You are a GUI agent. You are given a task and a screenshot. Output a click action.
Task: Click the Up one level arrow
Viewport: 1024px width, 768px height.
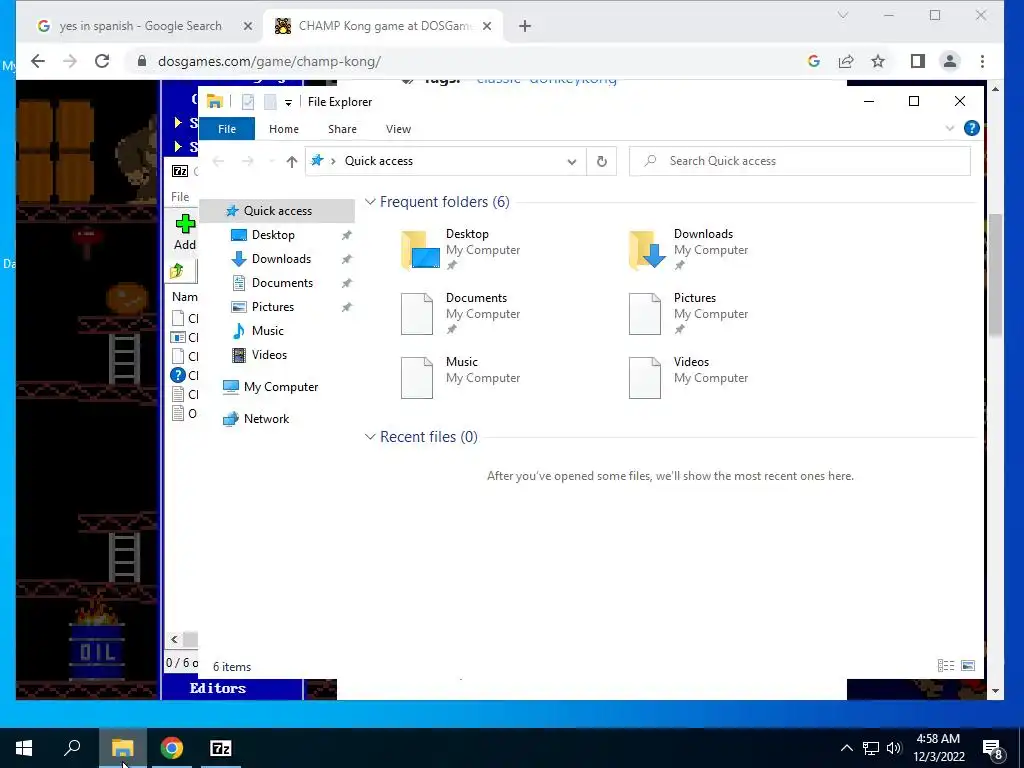[291, 161]
